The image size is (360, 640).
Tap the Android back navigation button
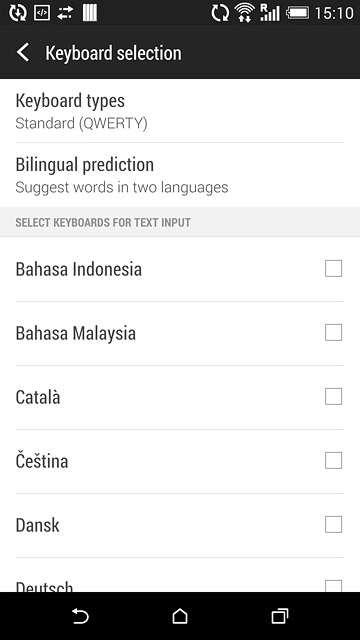coord(80,616)
